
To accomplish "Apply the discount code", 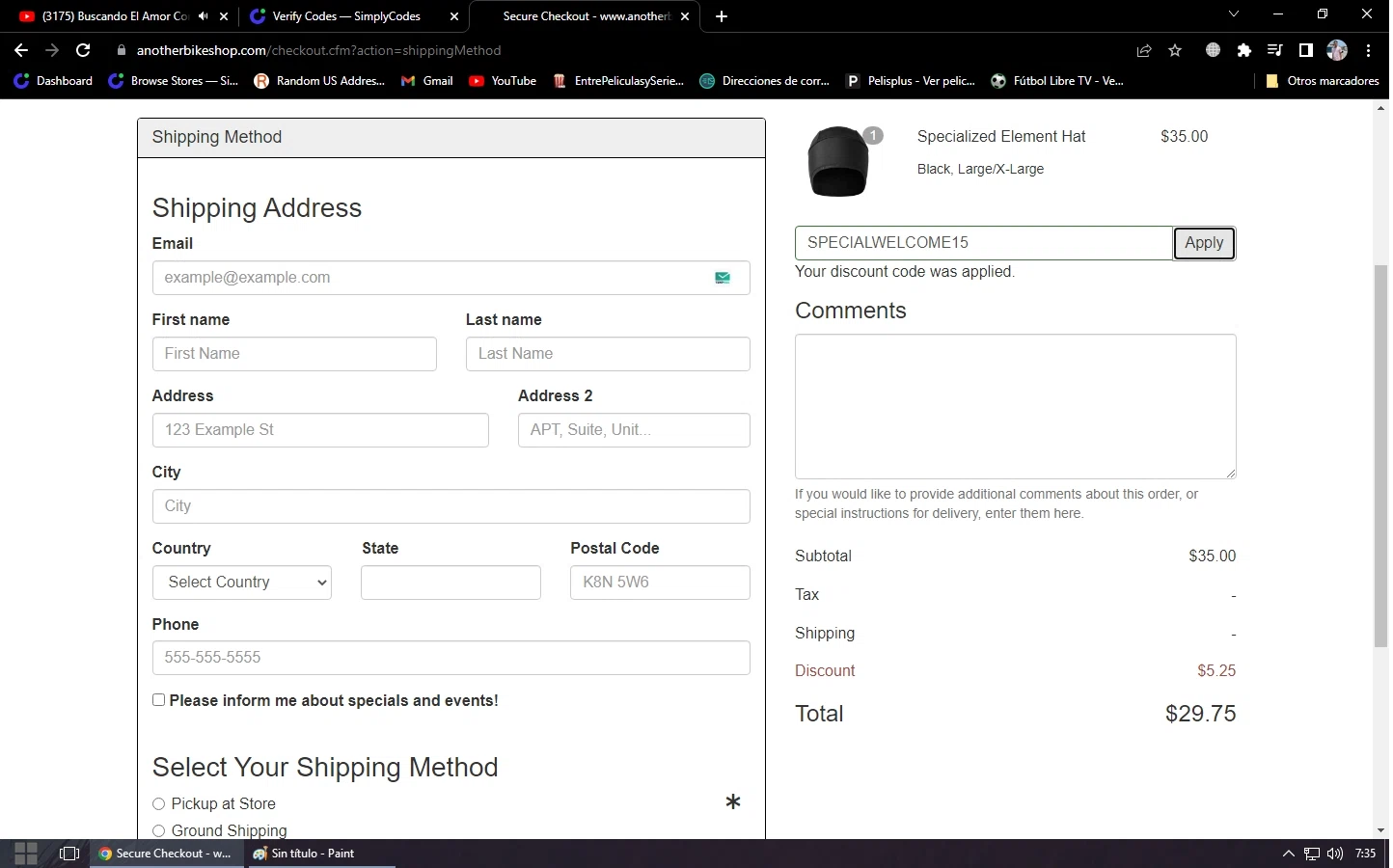I will 1204,243.
